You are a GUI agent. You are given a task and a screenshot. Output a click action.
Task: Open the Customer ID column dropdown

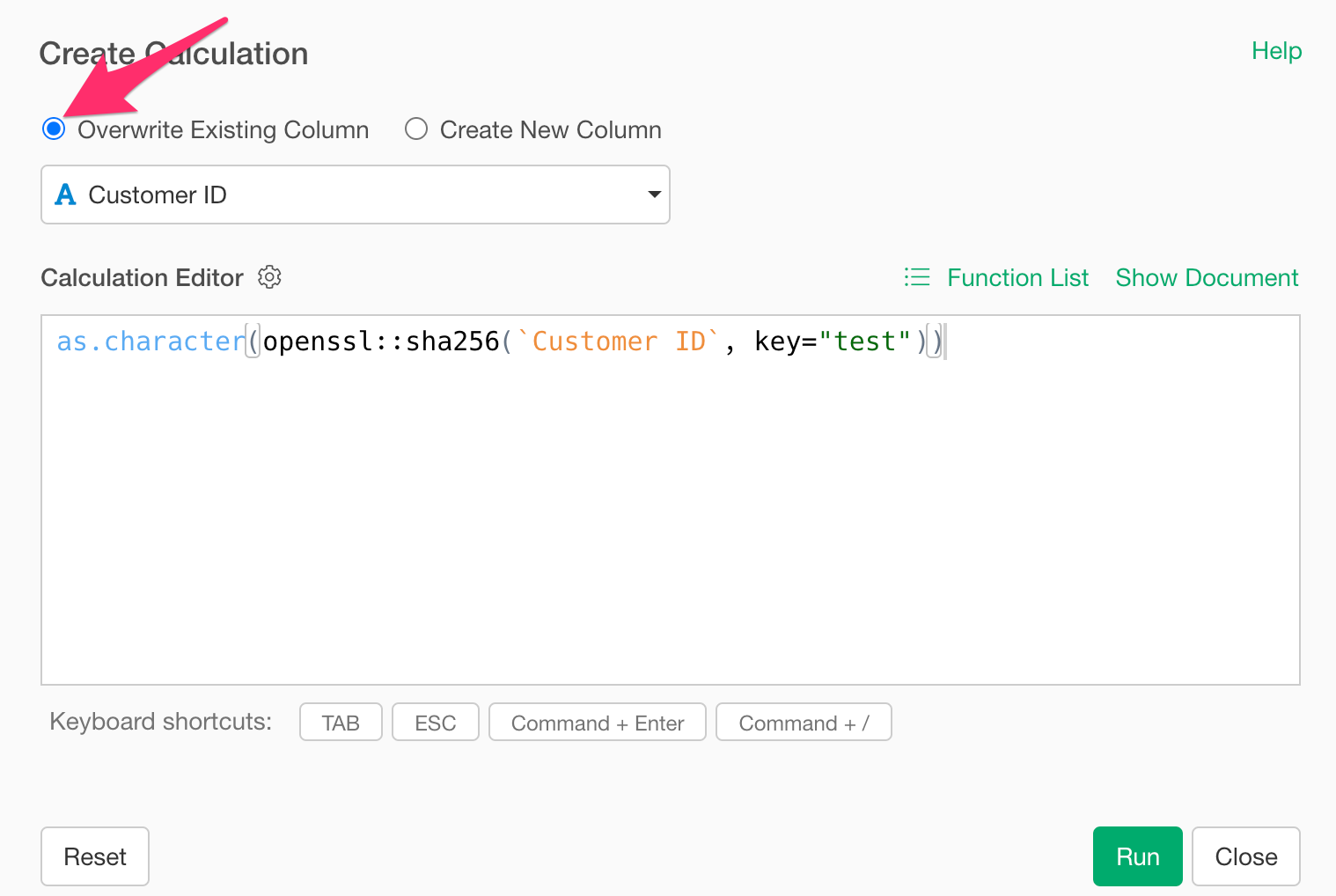355,195
